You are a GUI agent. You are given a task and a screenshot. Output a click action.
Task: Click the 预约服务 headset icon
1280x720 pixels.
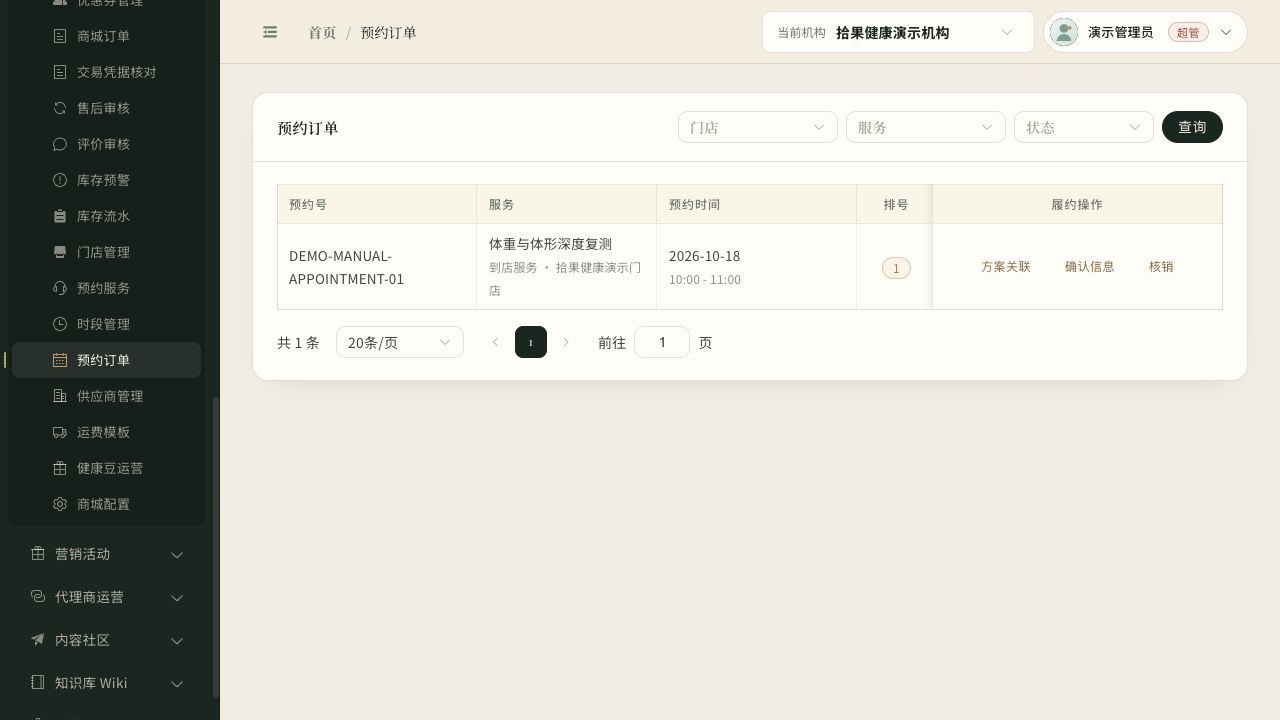click(x=60, y=288)
